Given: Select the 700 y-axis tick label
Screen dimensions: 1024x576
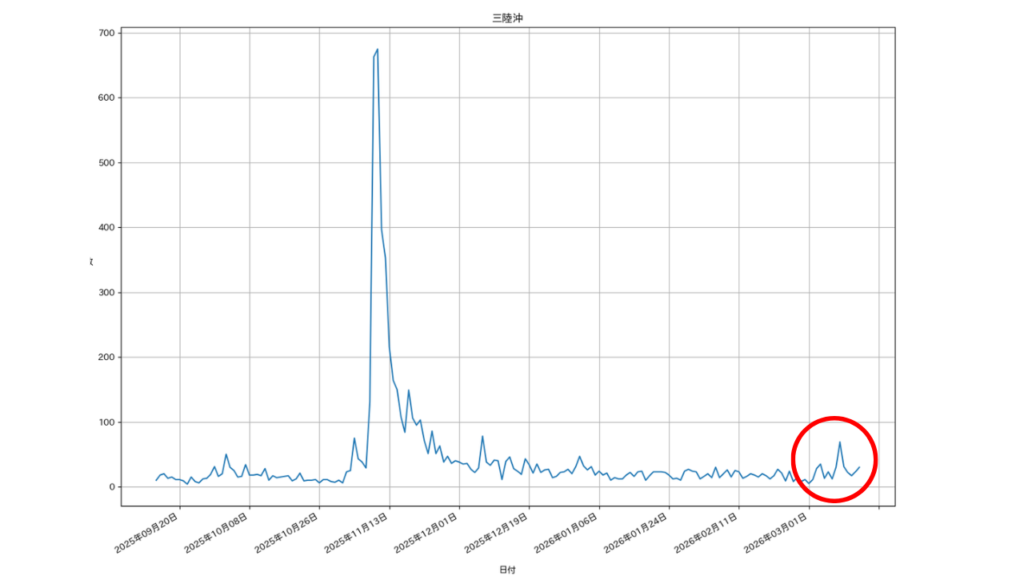Looking at the screenshot, I should tap(106, 33).
